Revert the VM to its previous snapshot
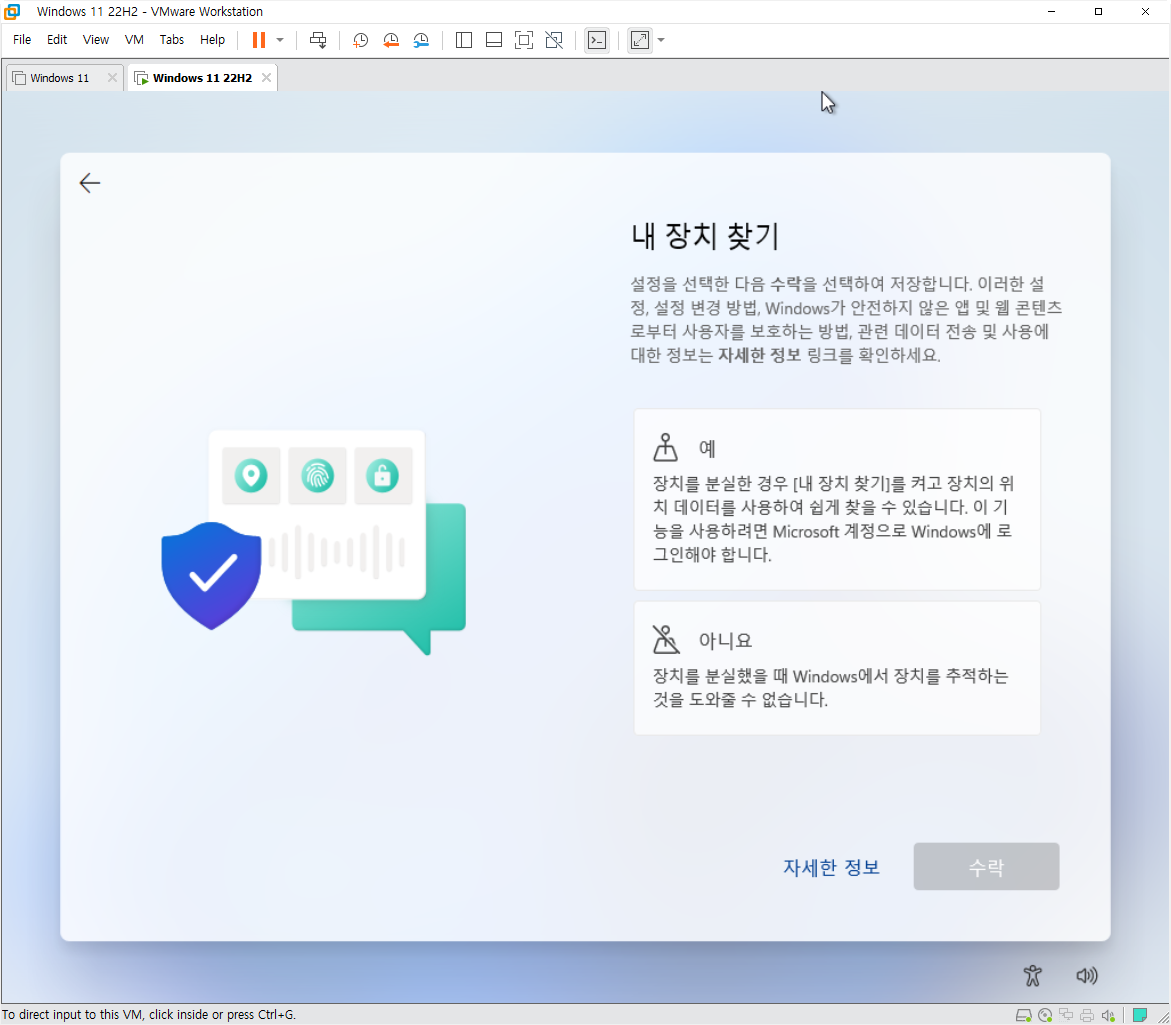1171x1025 pixels. (x=391, y=40)
